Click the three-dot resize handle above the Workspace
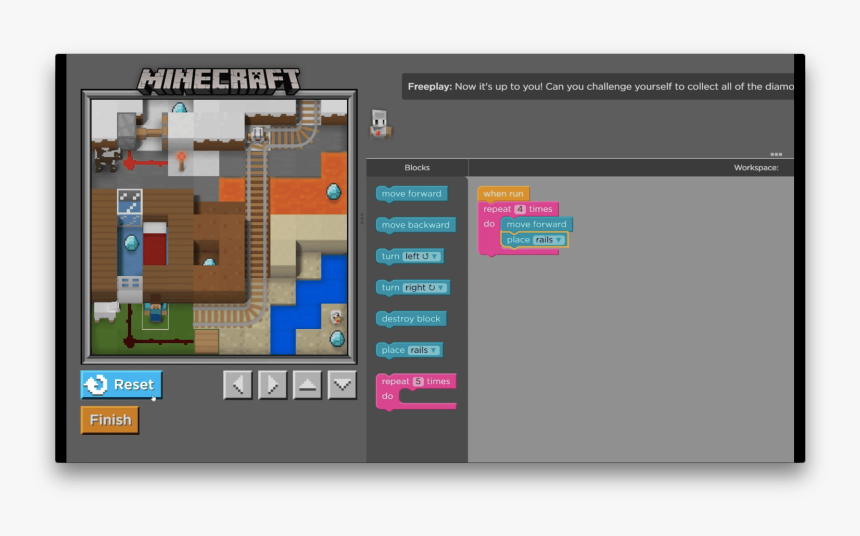860x536 pixels. click(776, 154)
